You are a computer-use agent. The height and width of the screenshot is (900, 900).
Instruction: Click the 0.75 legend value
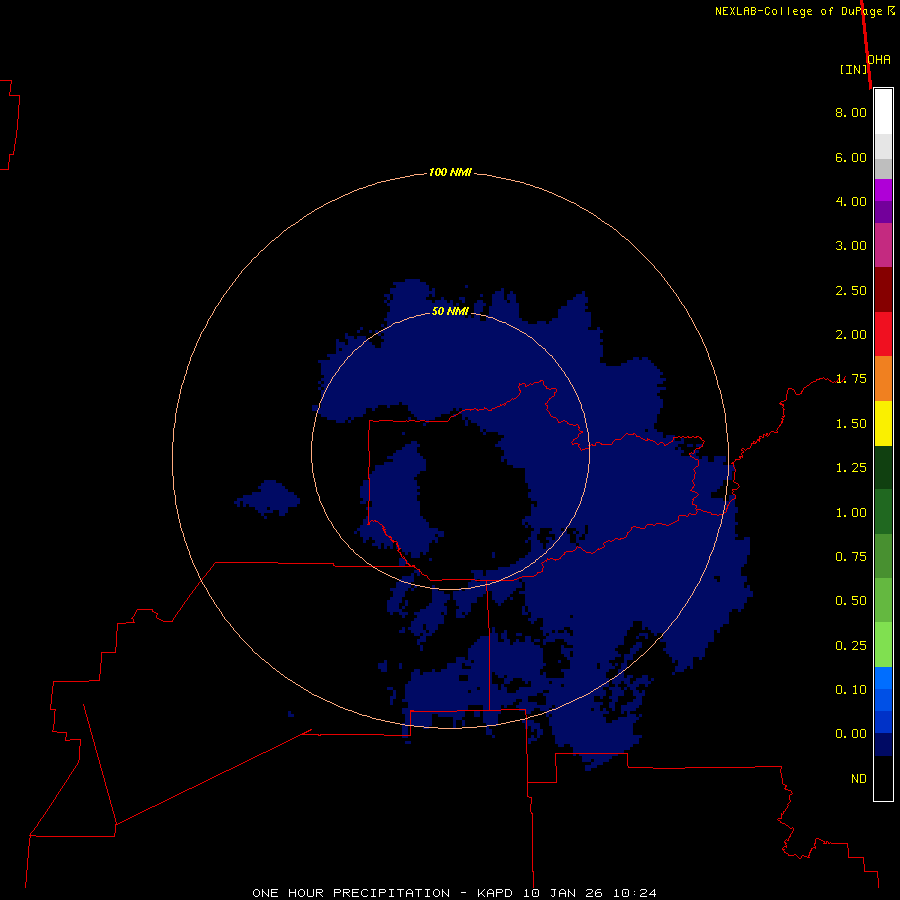851,557
